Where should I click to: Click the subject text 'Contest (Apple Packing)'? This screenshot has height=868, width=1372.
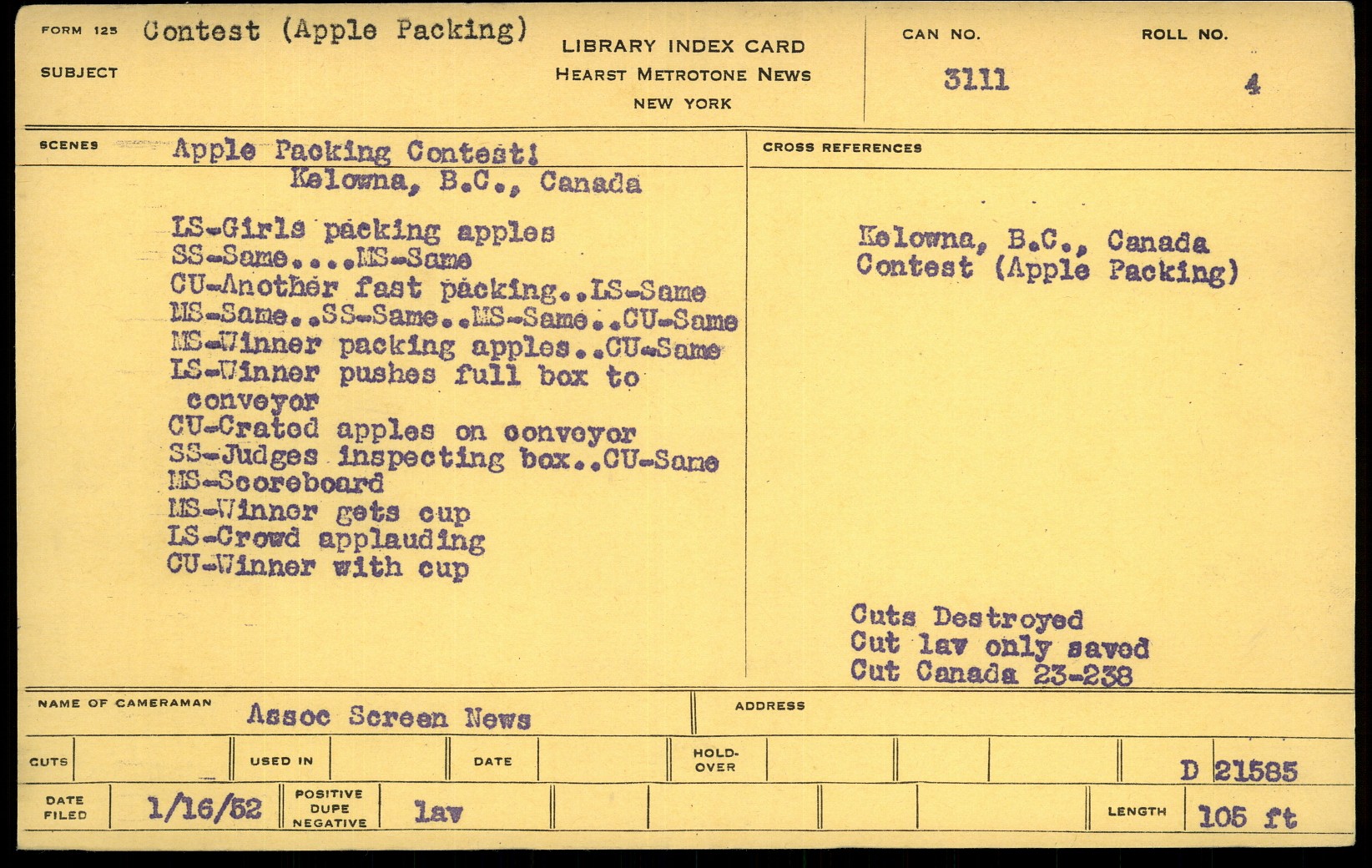[x=335, y=31]
